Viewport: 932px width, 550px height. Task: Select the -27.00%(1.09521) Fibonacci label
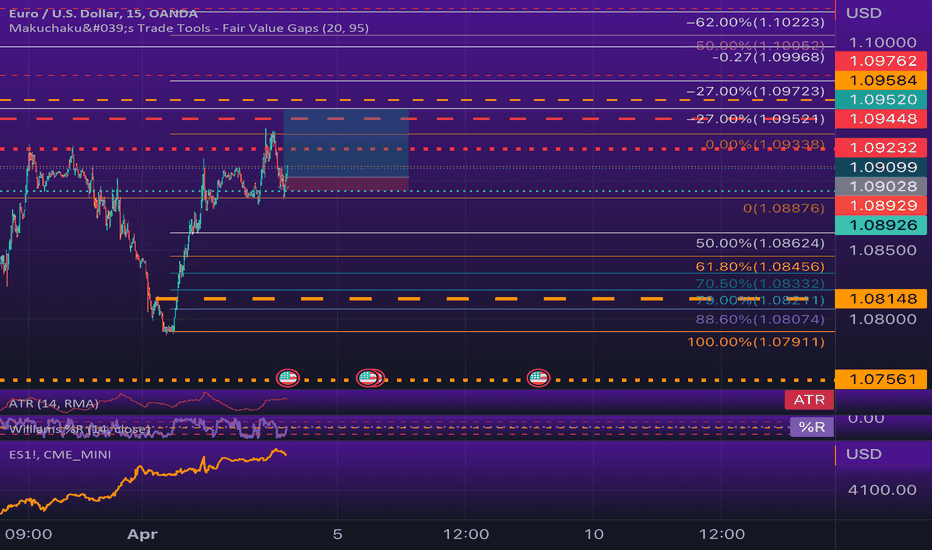click(x=755, y=119)
